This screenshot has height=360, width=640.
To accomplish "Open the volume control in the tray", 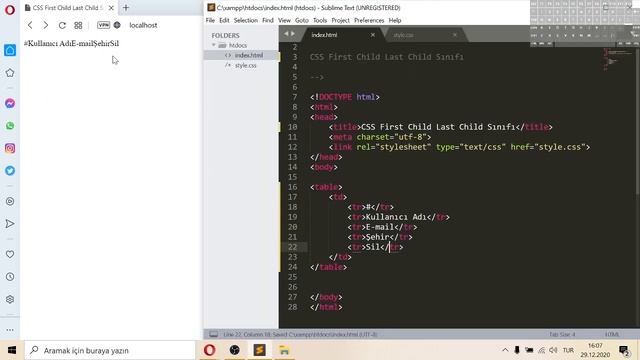I will pyautogui.click(x=553, y=350).
